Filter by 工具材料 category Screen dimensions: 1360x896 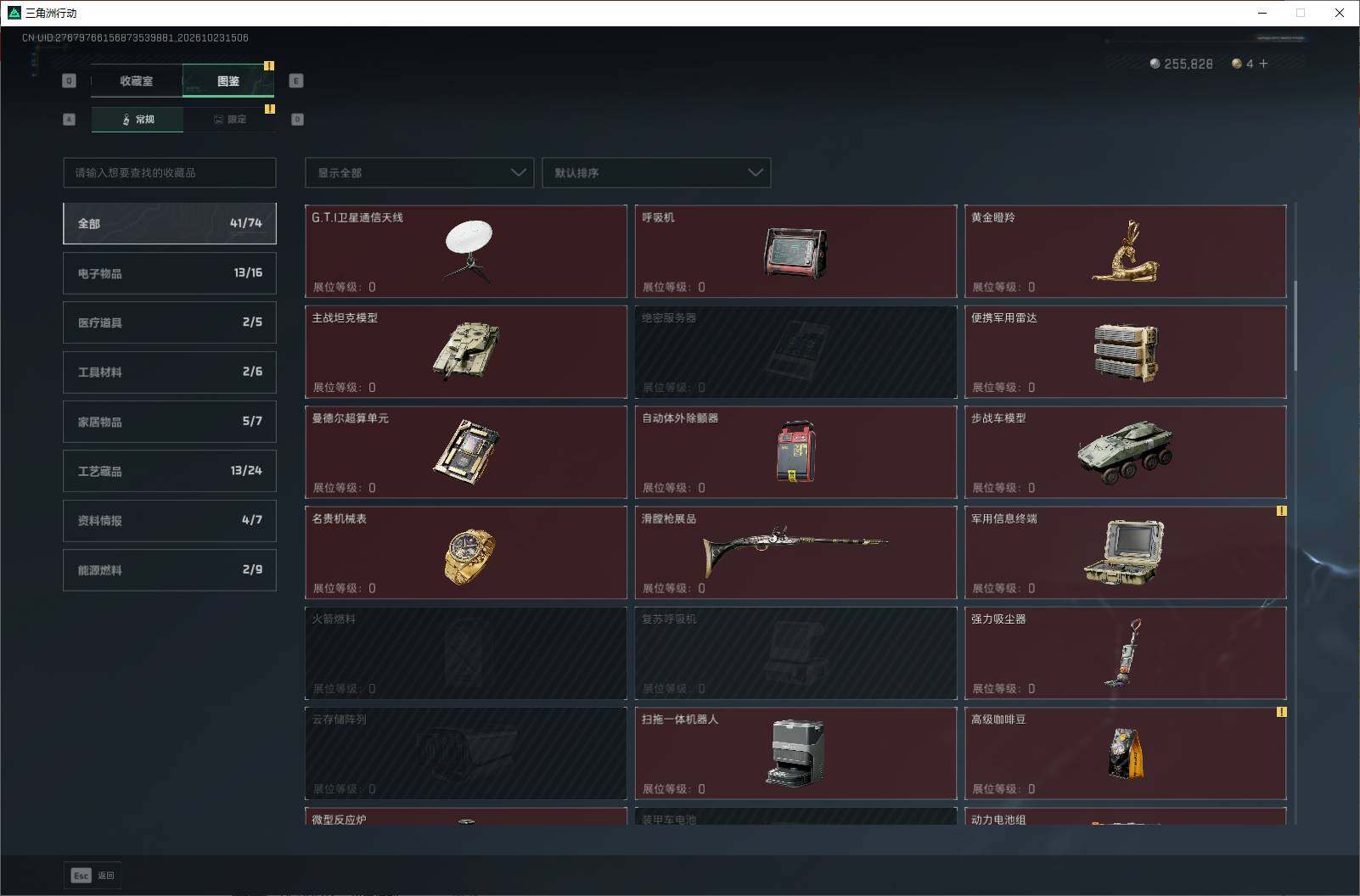170,372
